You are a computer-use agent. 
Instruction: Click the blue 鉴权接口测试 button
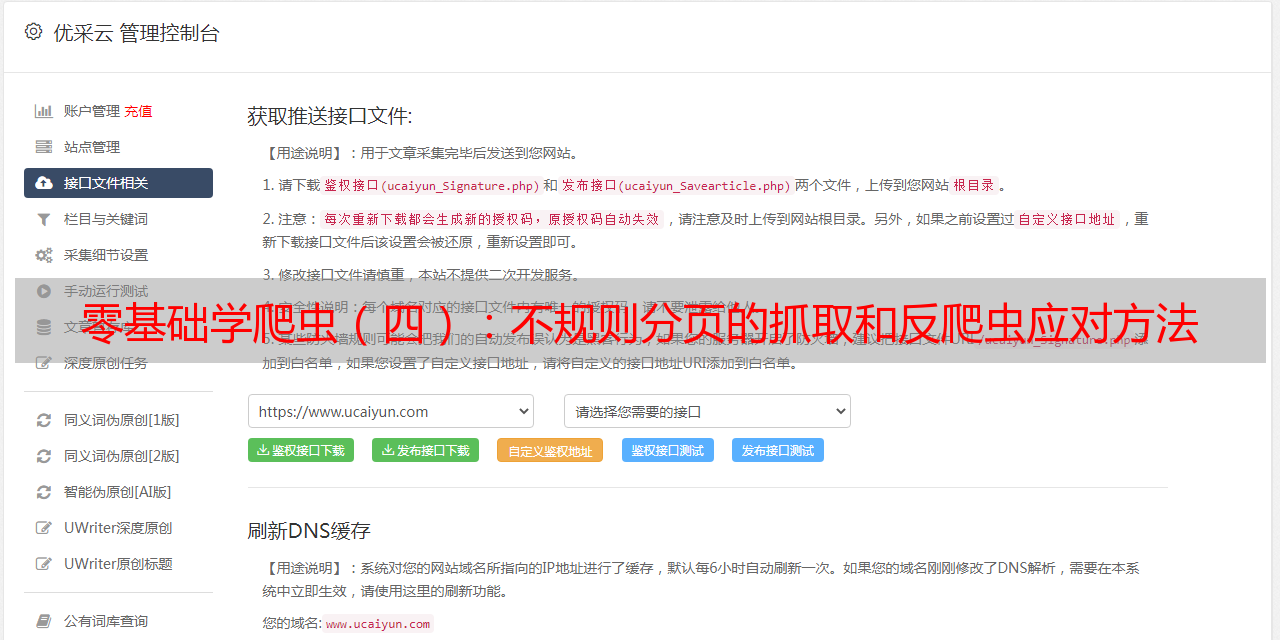pyautogui.click(x=668, y=450)
